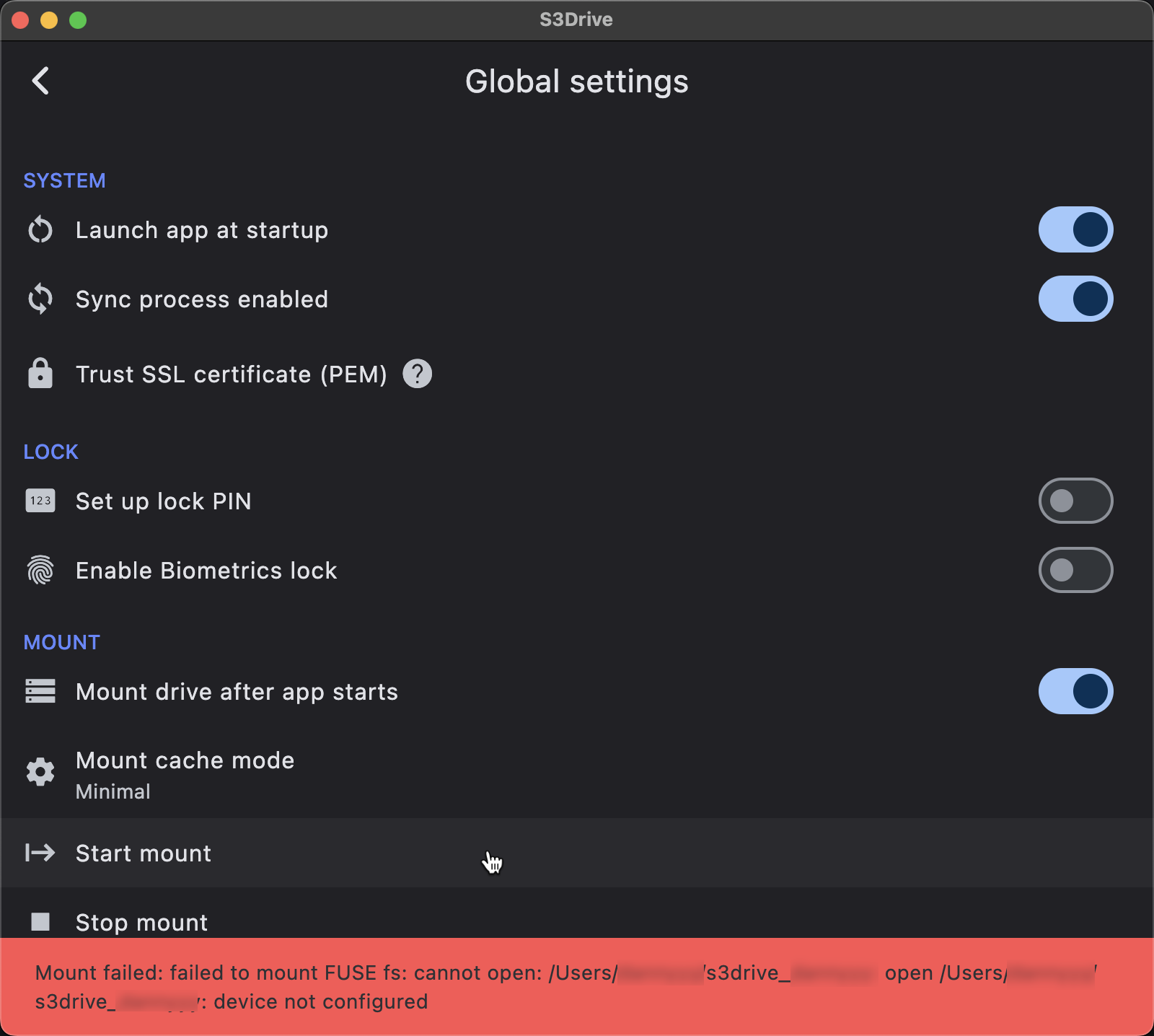Click the SSL certificate padlock icon
Image resolution: width=1154 pixels, height=1036 pixels.
[40, 374]
